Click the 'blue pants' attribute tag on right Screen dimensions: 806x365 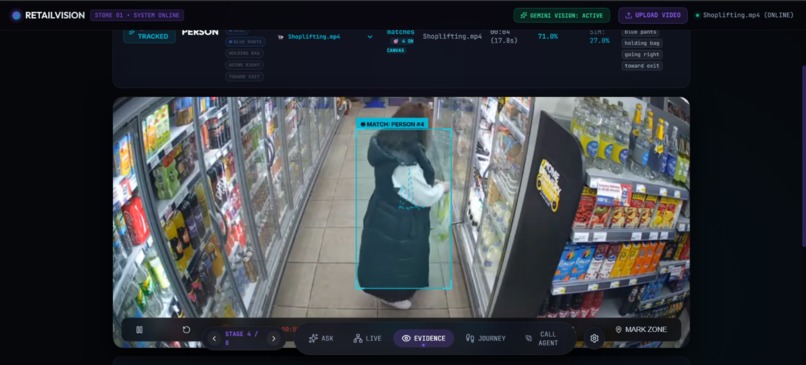640,32
